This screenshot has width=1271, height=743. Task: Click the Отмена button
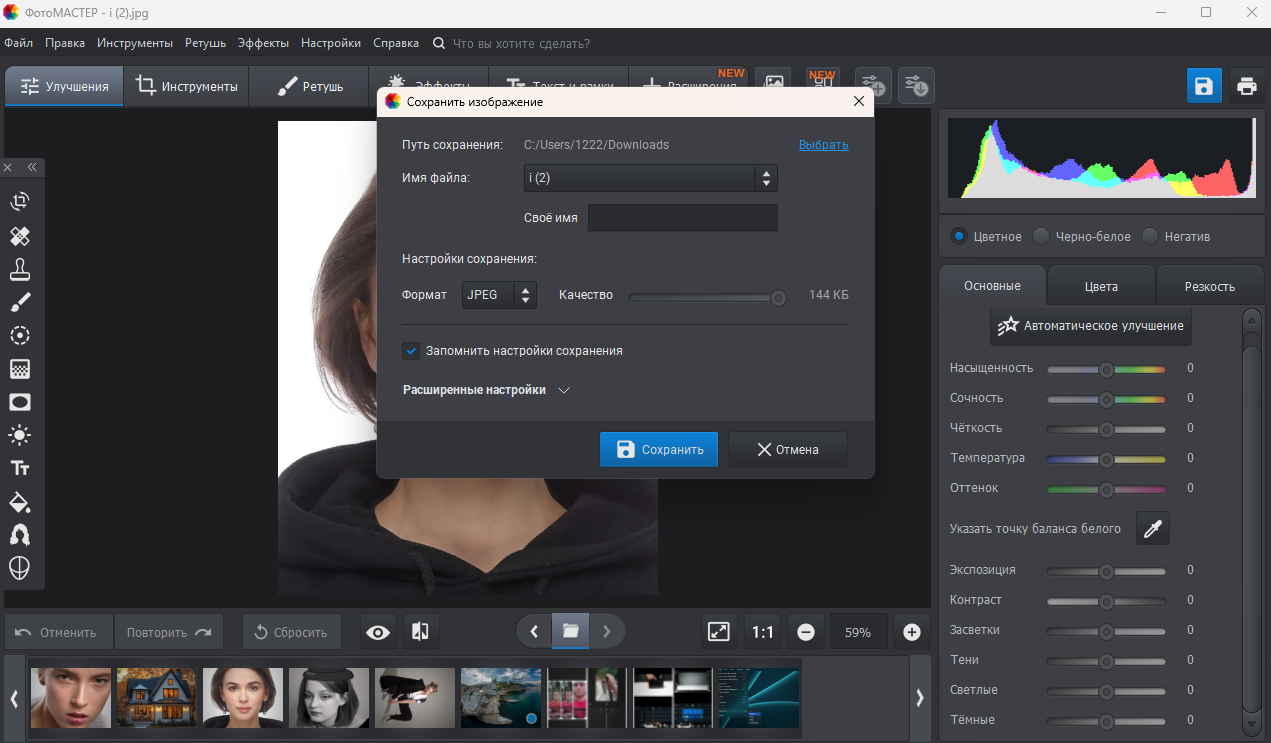788,449
